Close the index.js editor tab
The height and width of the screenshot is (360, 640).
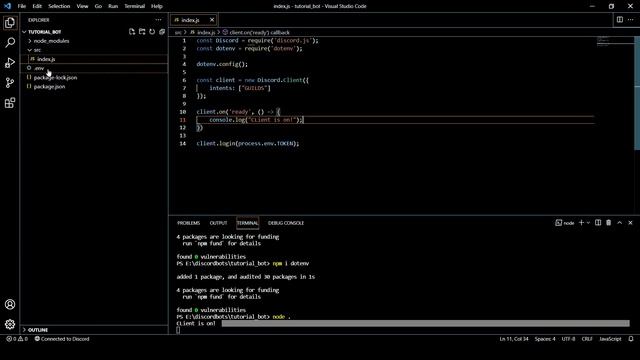click(212, 20)
